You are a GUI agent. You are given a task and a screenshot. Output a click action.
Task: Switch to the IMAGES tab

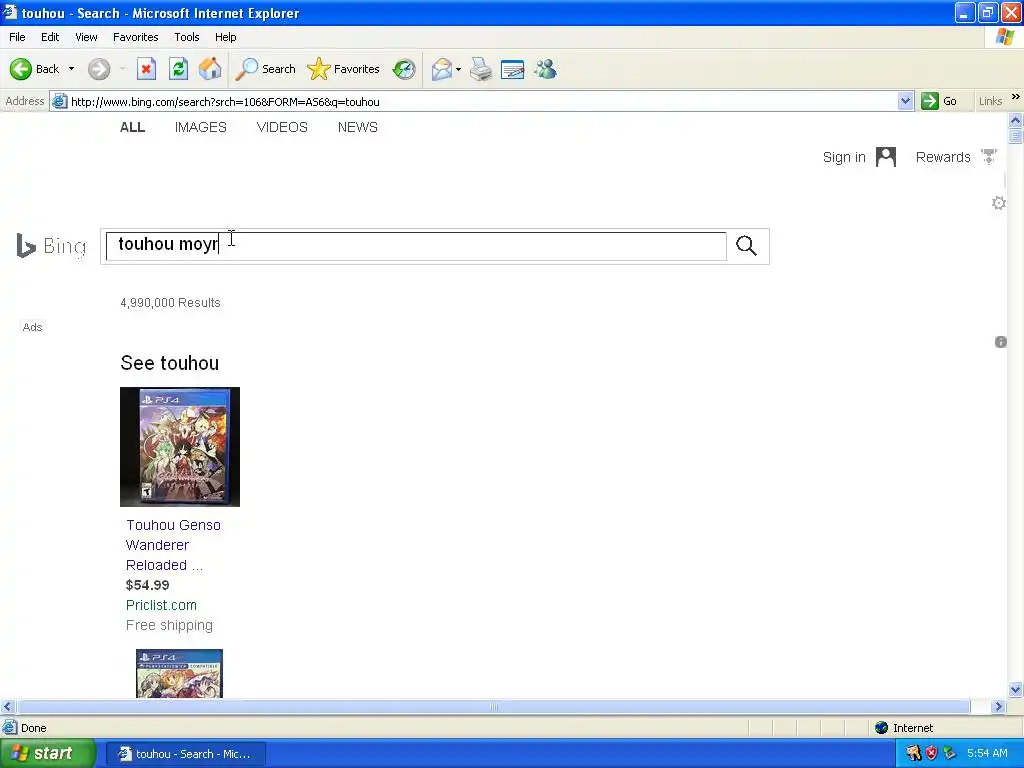click(x=200, y=127)
